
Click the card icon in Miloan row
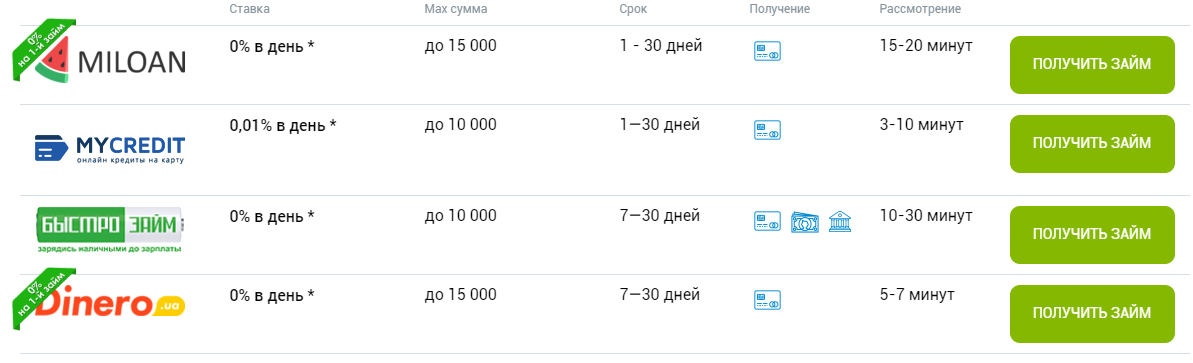point(767,52)
